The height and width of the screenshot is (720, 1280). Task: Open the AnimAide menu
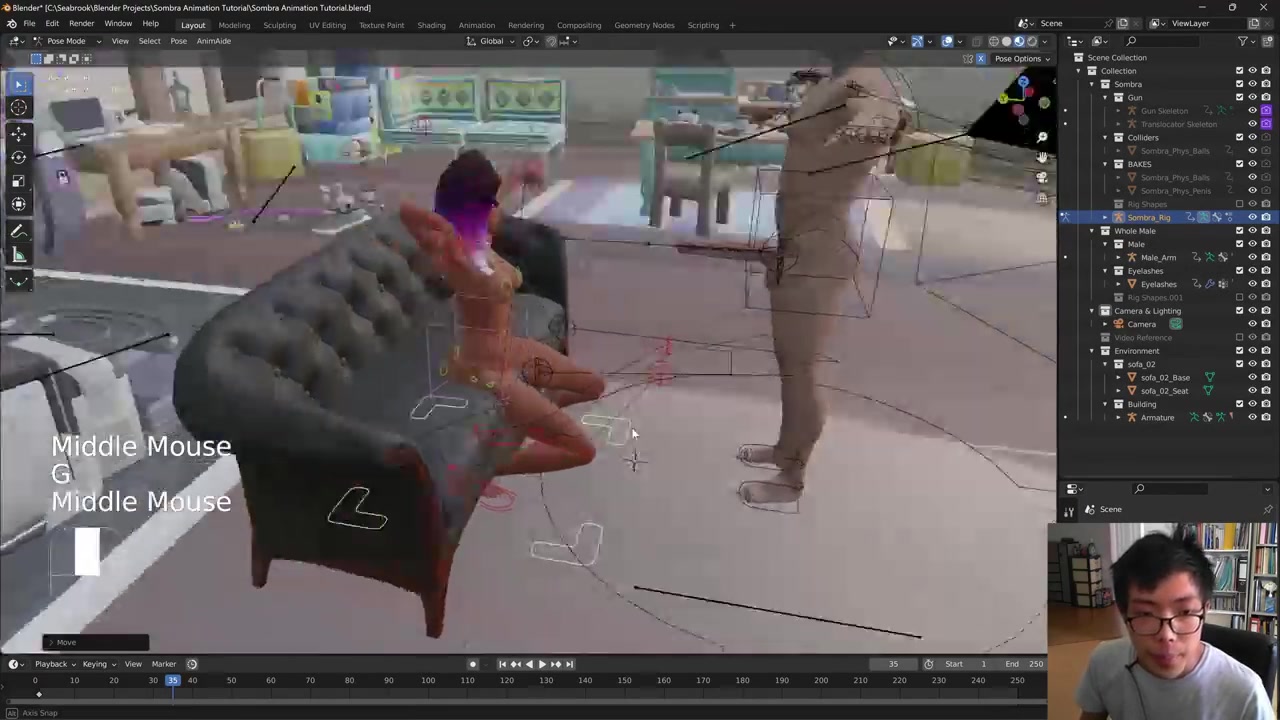pos(213,41)
